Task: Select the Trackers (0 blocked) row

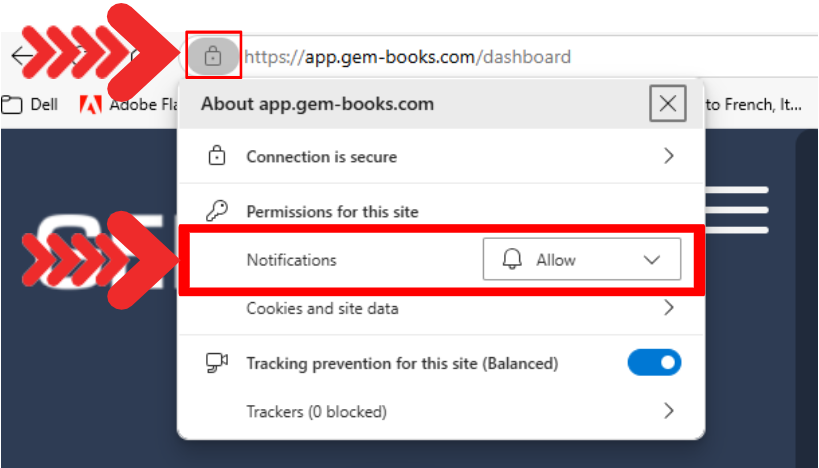Action: [316, 411]
